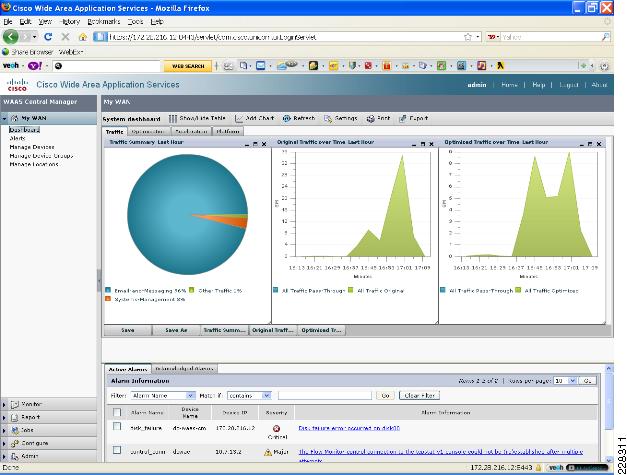This screenshot has width=627, height=475.
Task: Go to the browser Home icon
Action: coord(83,37)
